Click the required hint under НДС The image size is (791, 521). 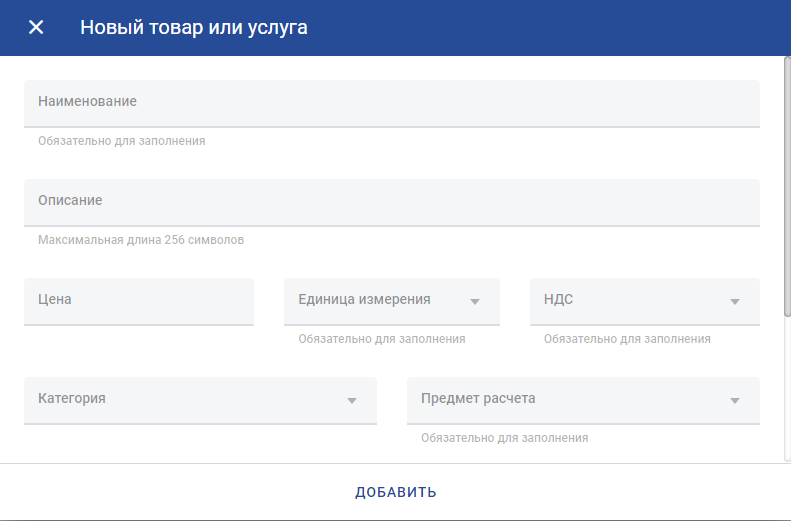627,339
